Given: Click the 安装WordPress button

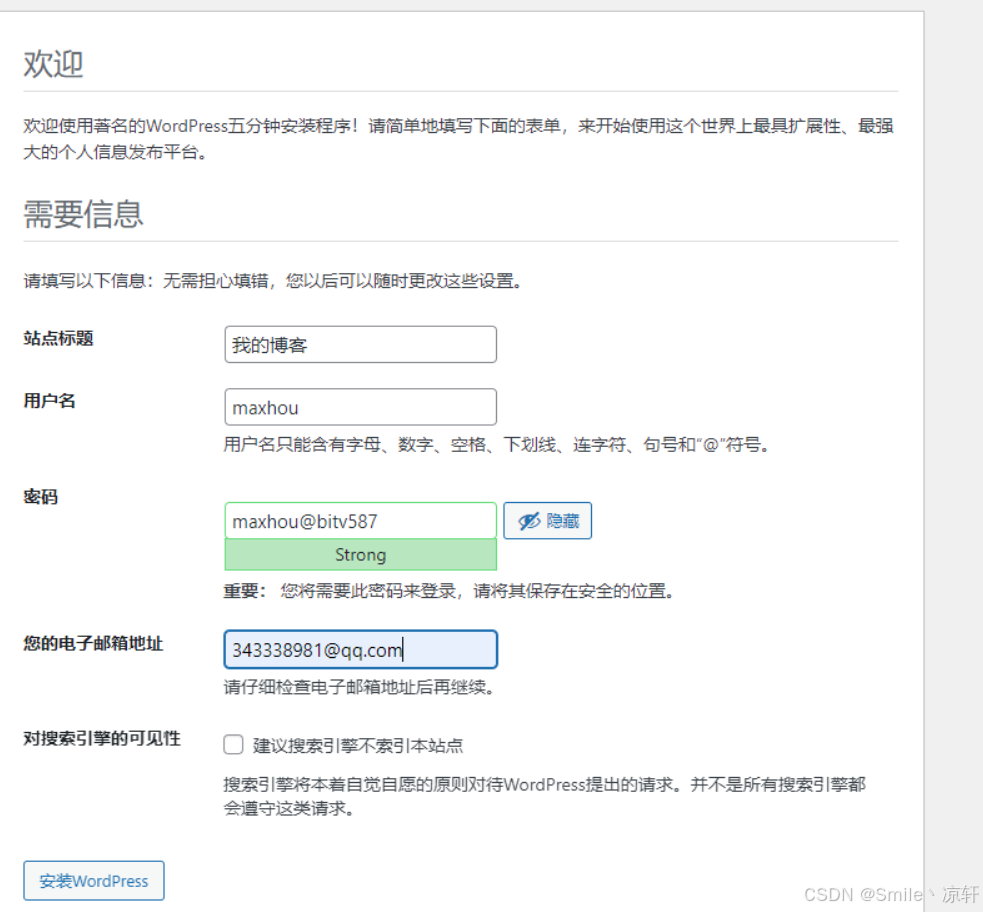Looking at the screenshot, I should click(x=94, y=881).
